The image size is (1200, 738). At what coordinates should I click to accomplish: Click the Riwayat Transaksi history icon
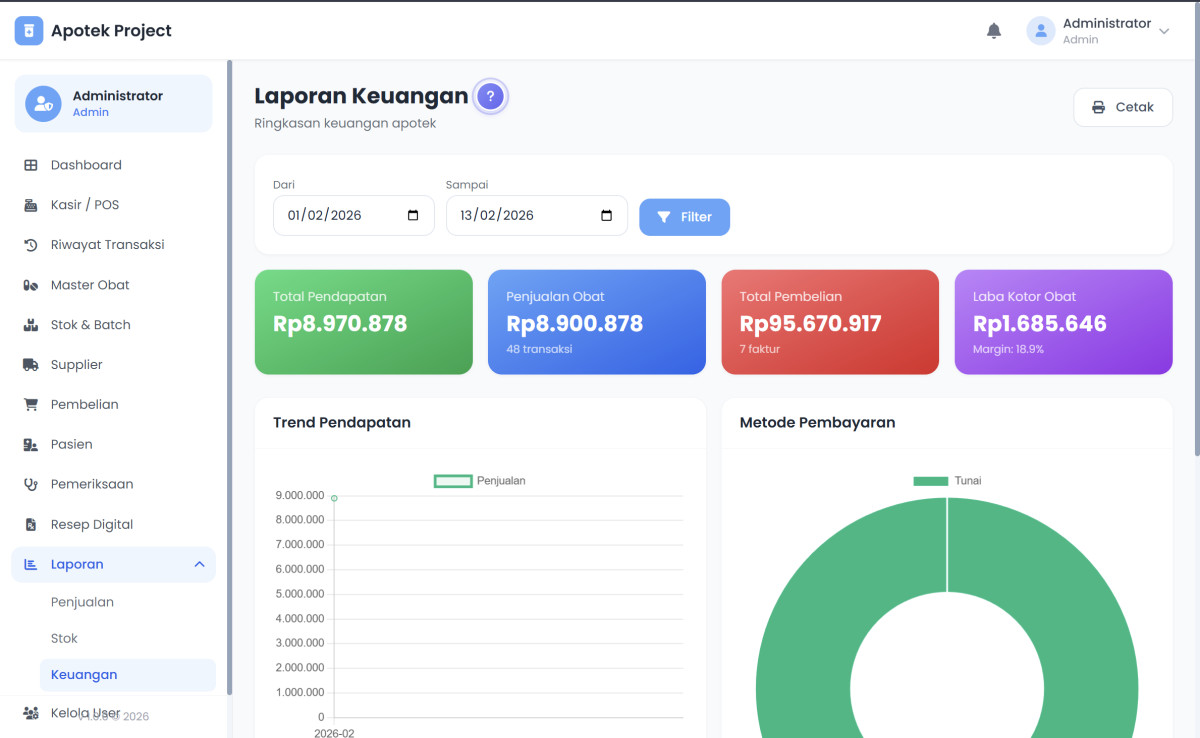(31, 245)
